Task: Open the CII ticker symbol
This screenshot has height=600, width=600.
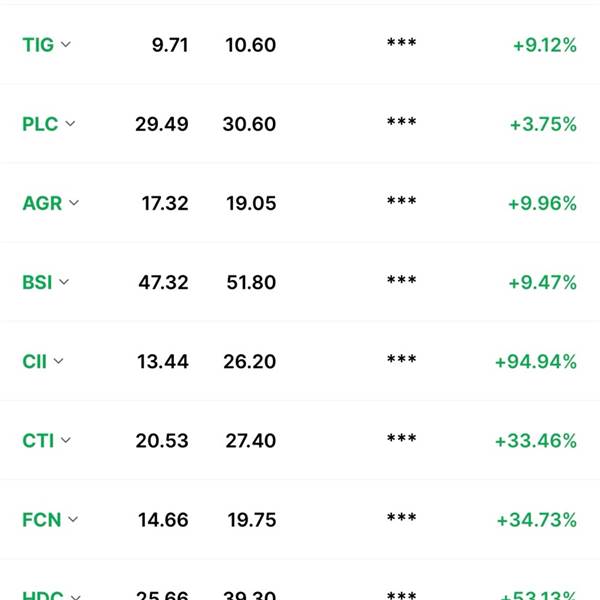Action: (34, 362)
